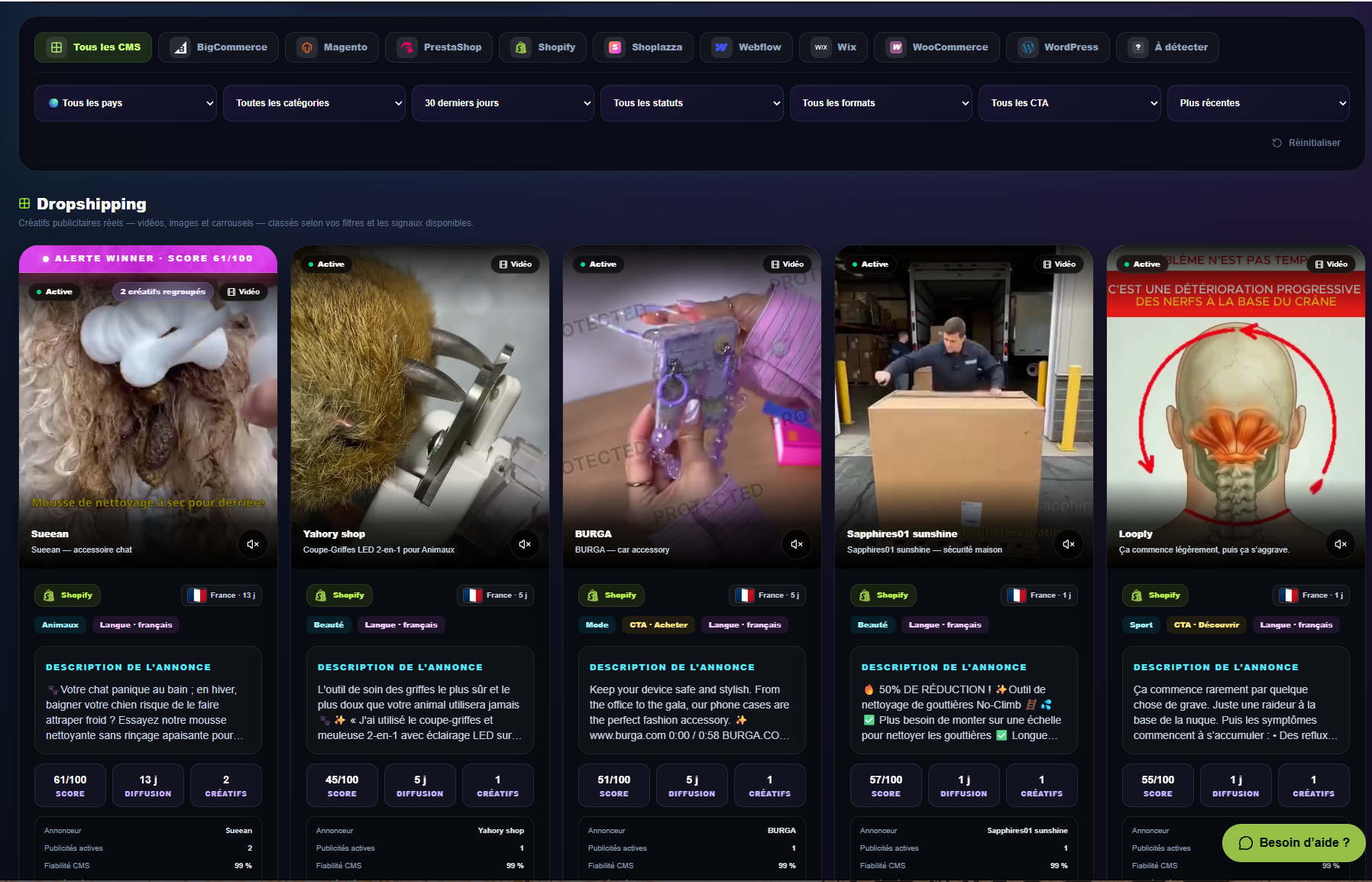Click Vidéo badge on Yahory shop card
The image size is (1372, 882).
point(516,264)
